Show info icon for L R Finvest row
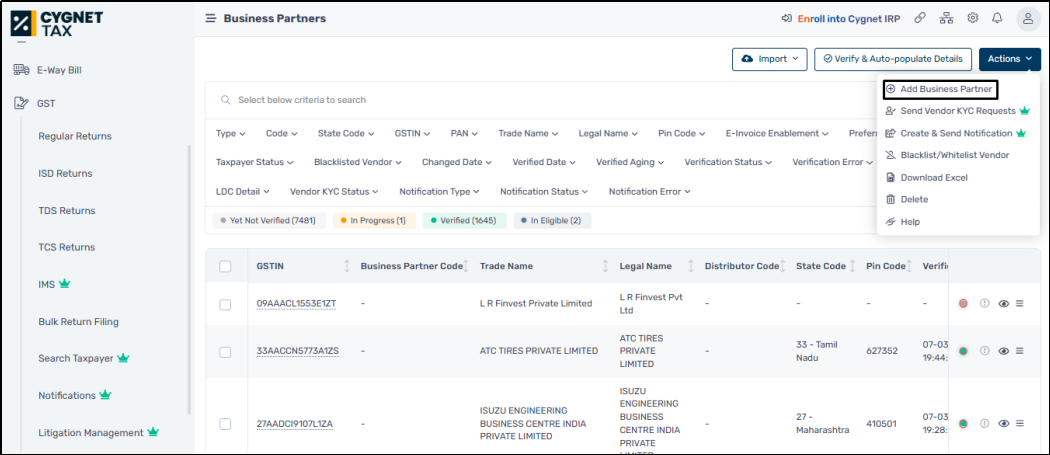1050x455 pixels. (984, 304)
